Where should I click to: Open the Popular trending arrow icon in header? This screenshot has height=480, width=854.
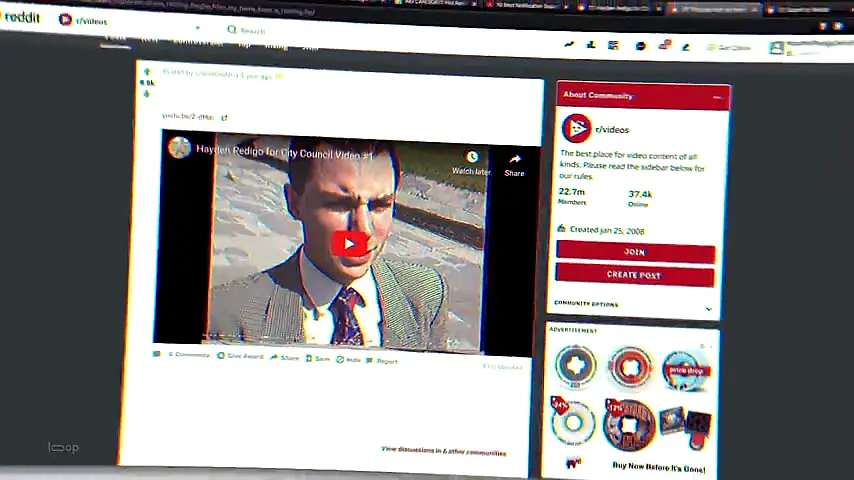pos(569,44)
